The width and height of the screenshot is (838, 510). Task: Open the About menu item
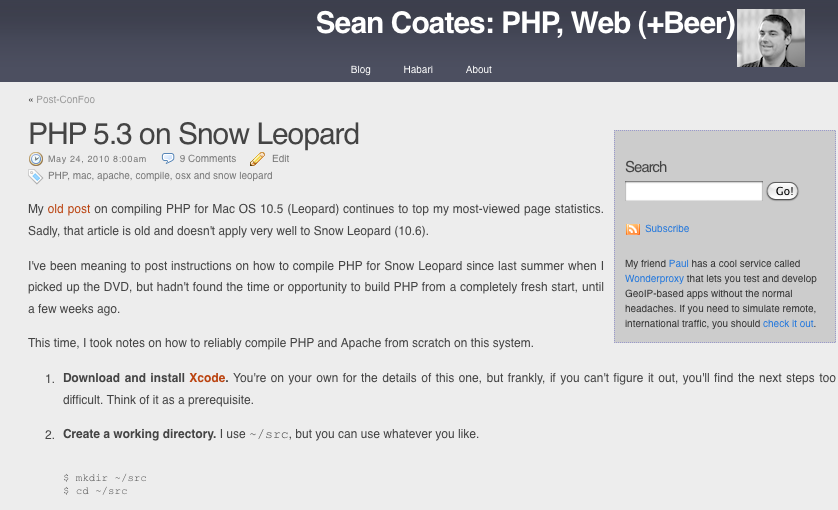478,69
